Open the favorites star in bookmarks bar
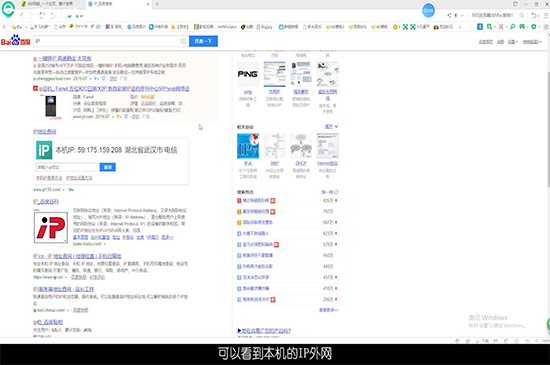The image size is (550, 365). (14, 27)
